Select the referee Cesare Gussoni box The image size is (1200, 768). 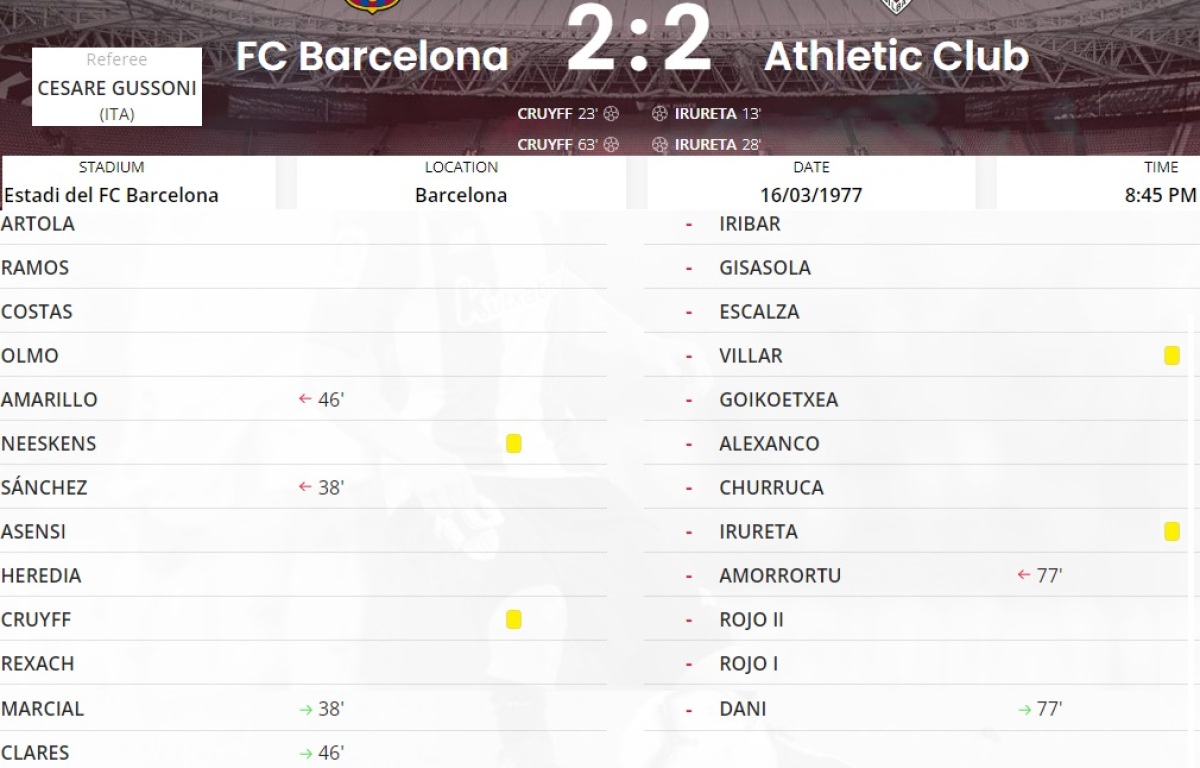coord(117,87)
